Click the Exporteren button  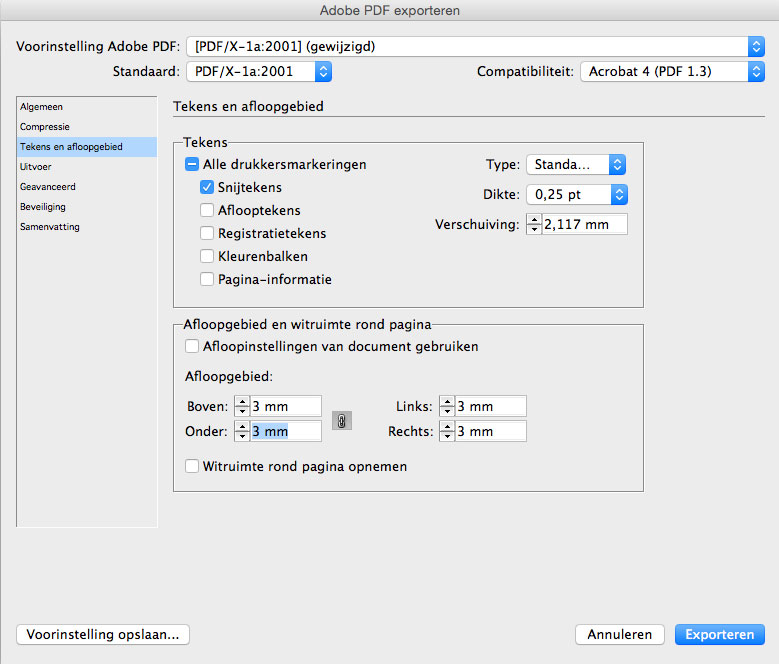tap(719, 634)
